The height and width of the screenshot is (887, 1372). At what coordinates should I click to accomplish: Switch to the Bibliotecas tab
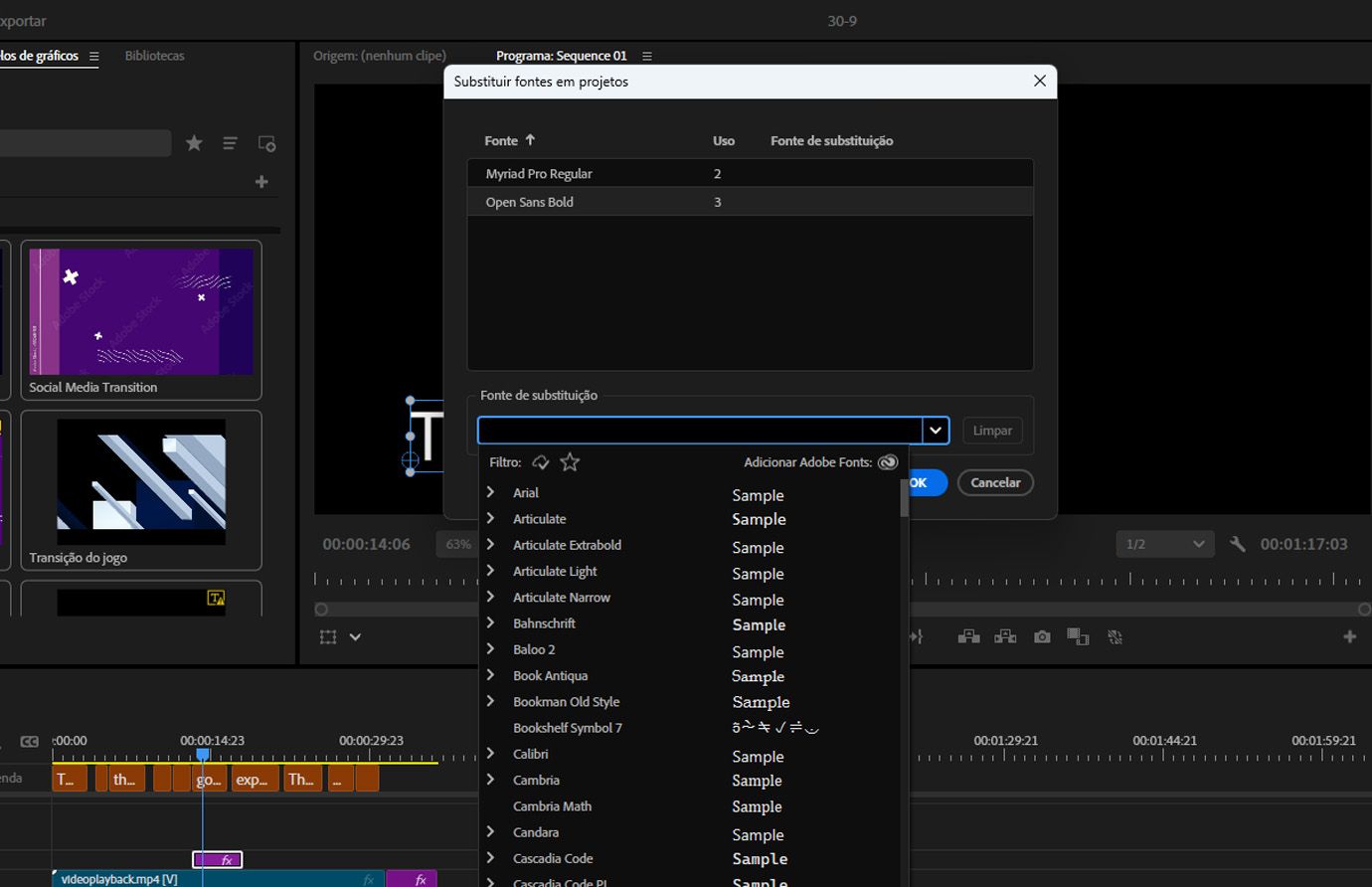154,56
